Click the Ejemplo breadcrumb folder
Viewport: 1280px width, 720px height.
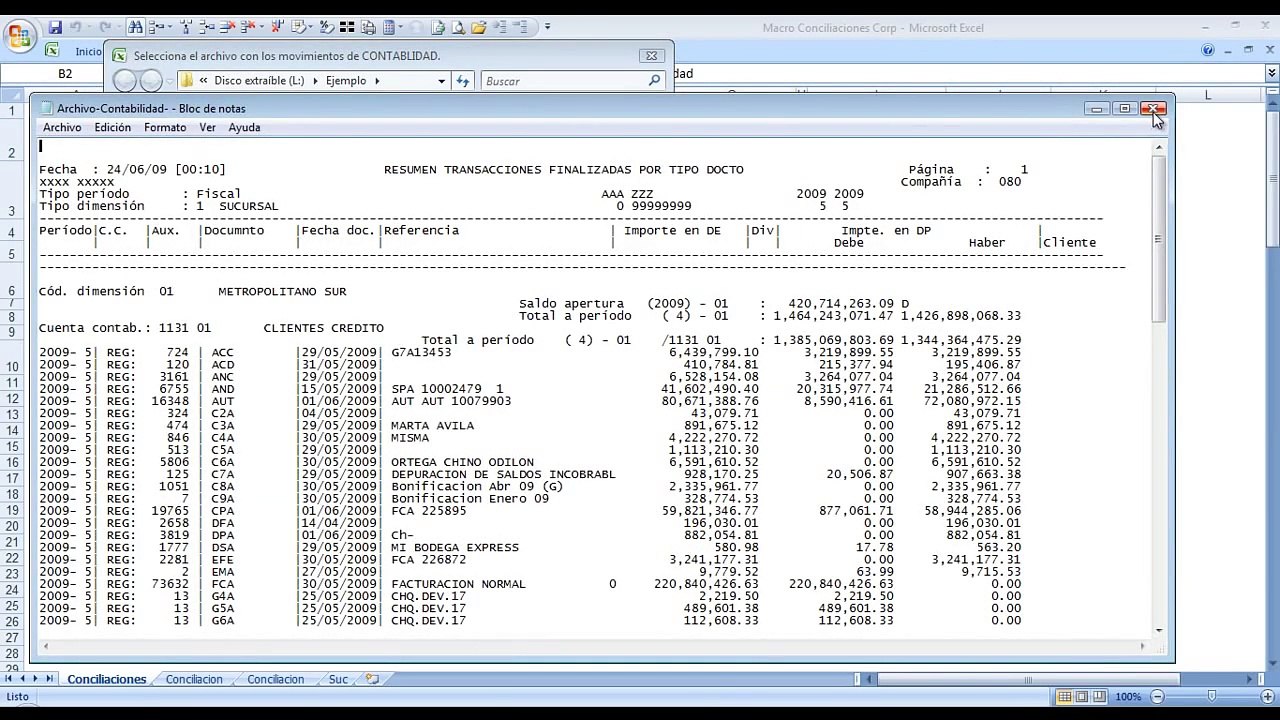346,81
